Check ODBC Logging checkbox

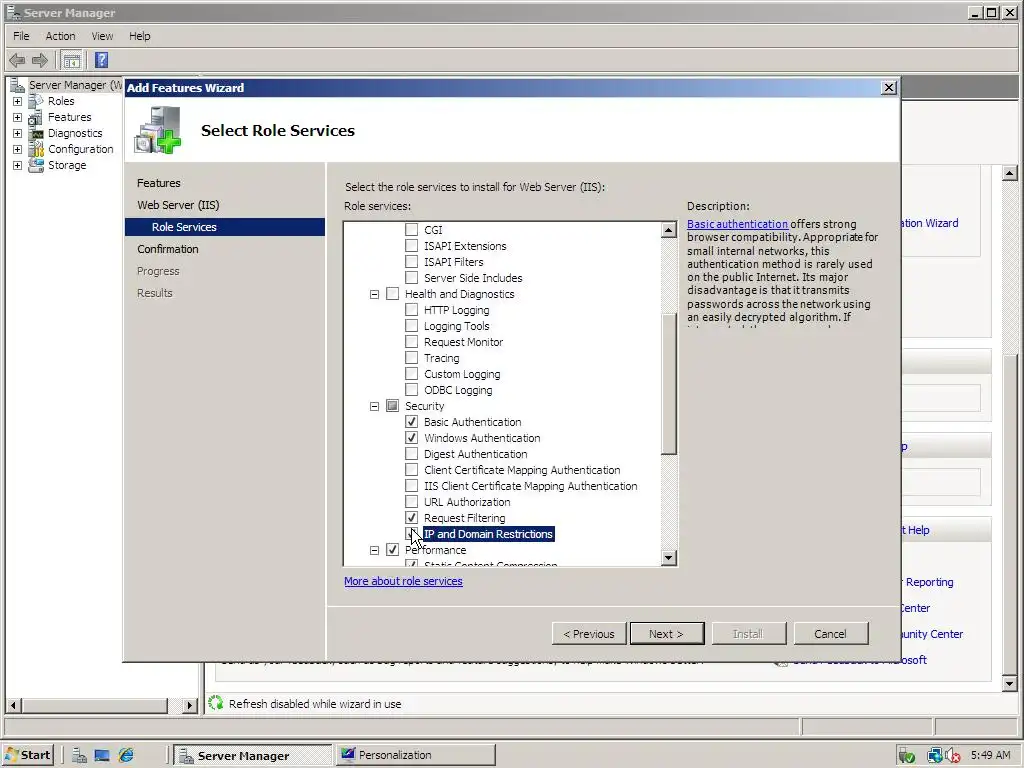point(411,390)
